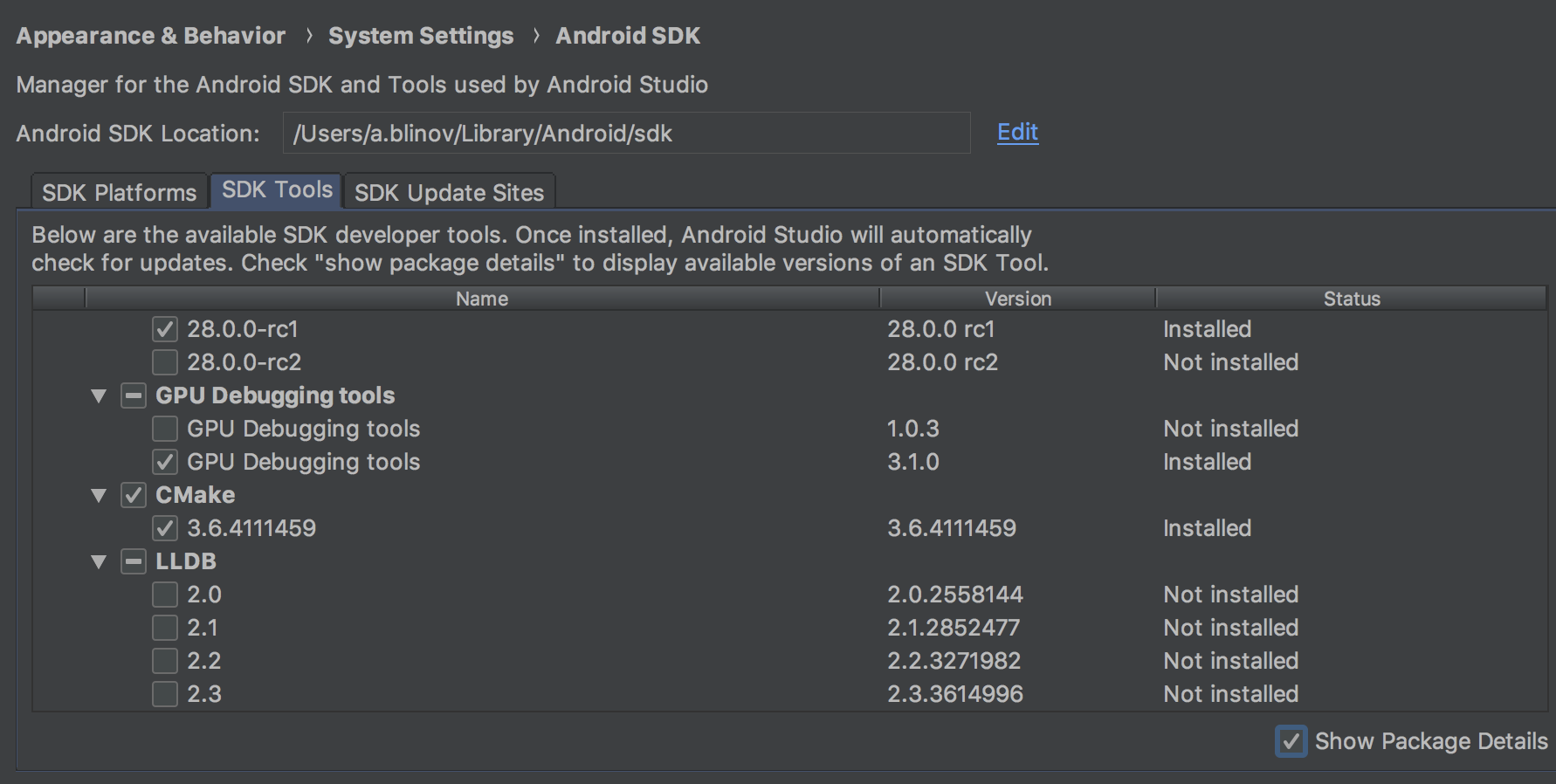1556x784 pixels.
Task: Click the Android SDK Location path field
Action: (626, 134)
